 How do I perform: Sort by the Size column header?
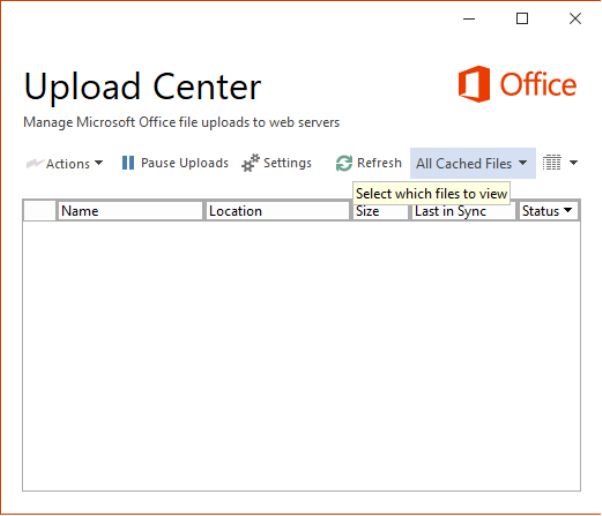coord(380,212)
